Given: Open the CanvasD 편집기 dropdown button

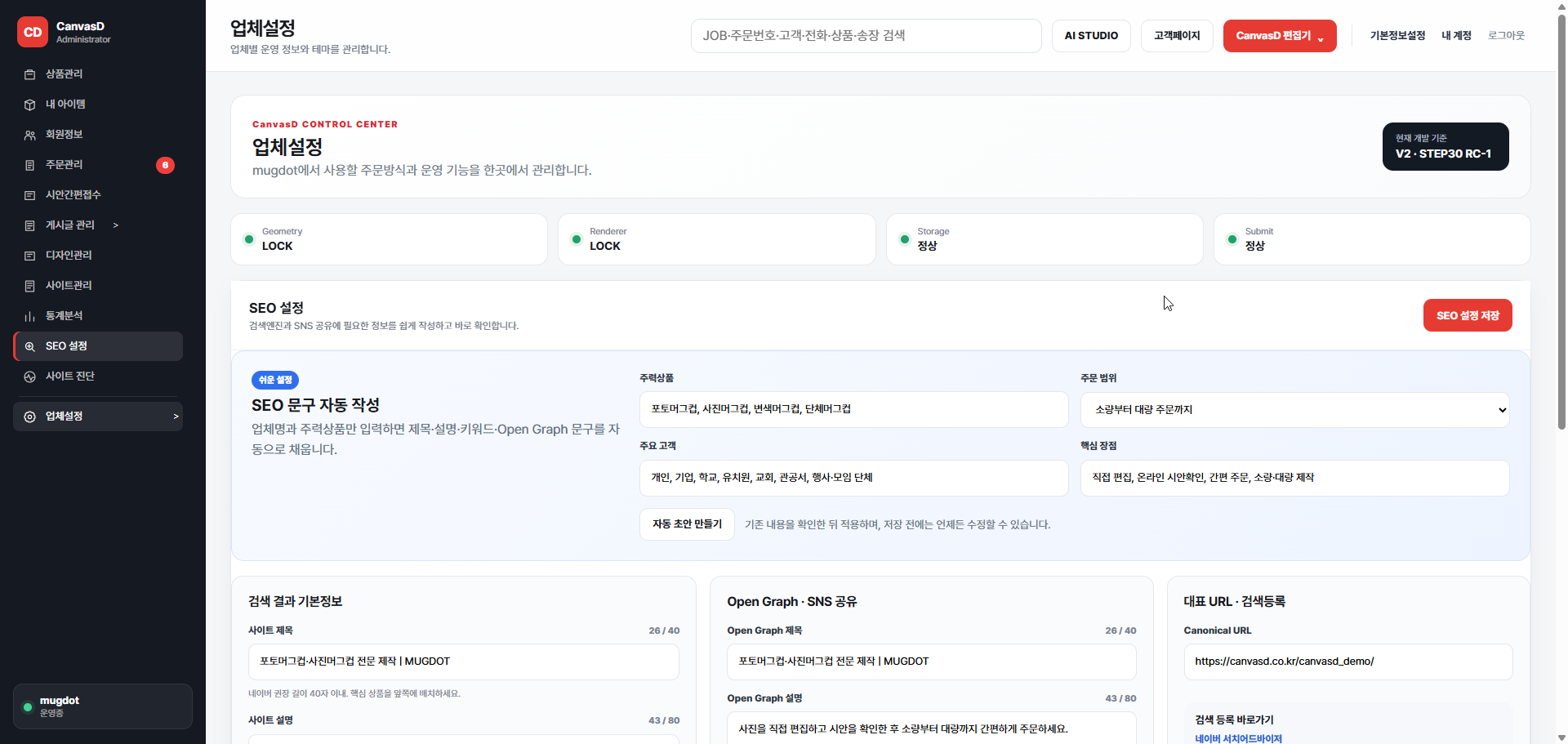Looking at the screenshot, I should pyautogui.click(x=1280, y=36).
